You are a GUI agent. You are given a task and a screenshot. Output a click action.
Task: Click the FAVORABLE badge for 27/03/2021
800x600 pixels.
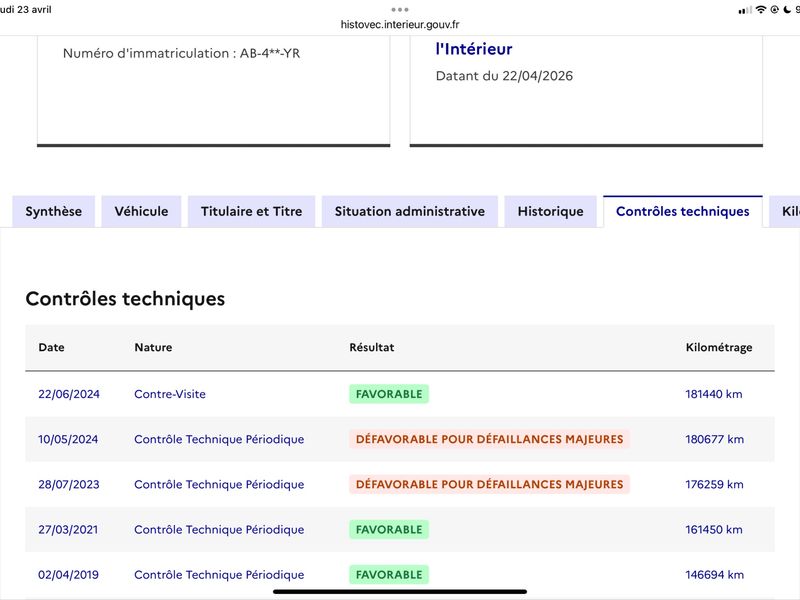click(389, 530)
